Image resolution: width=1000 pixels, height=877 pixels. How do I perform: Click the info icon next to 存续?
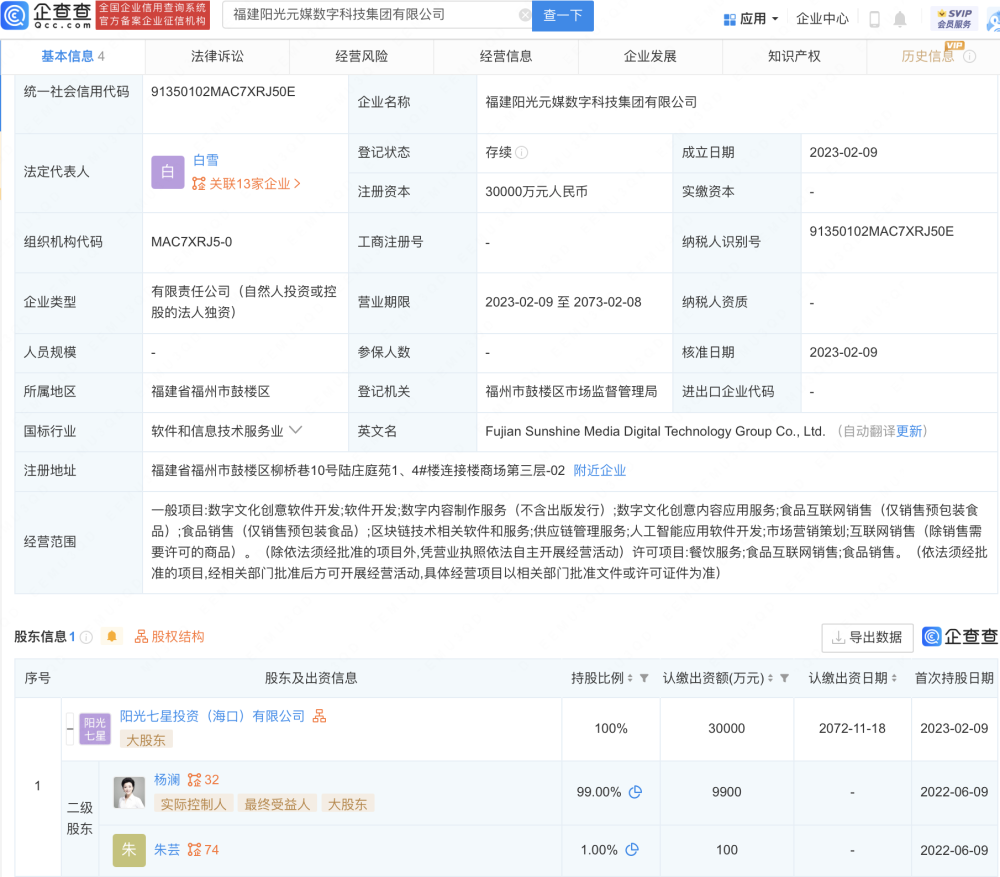tap(522, 152)
